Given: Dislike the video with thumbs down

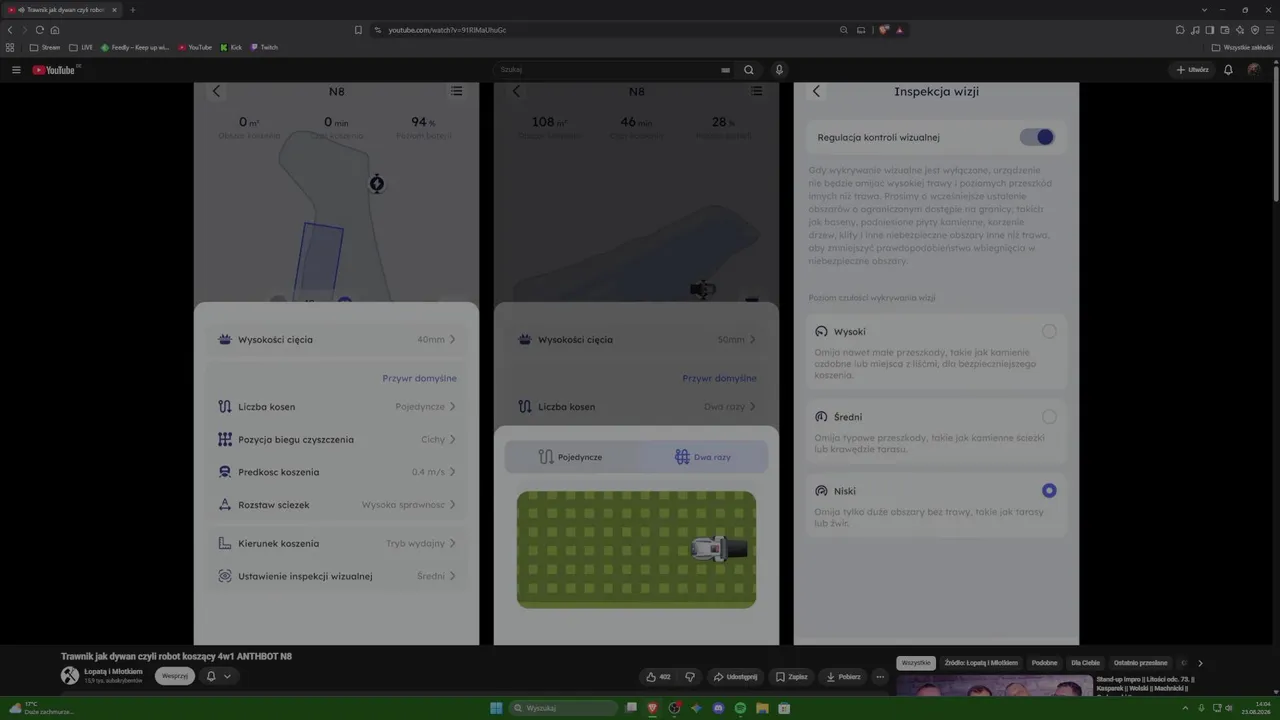Looking at the screenshot, I should pos(690,677).
